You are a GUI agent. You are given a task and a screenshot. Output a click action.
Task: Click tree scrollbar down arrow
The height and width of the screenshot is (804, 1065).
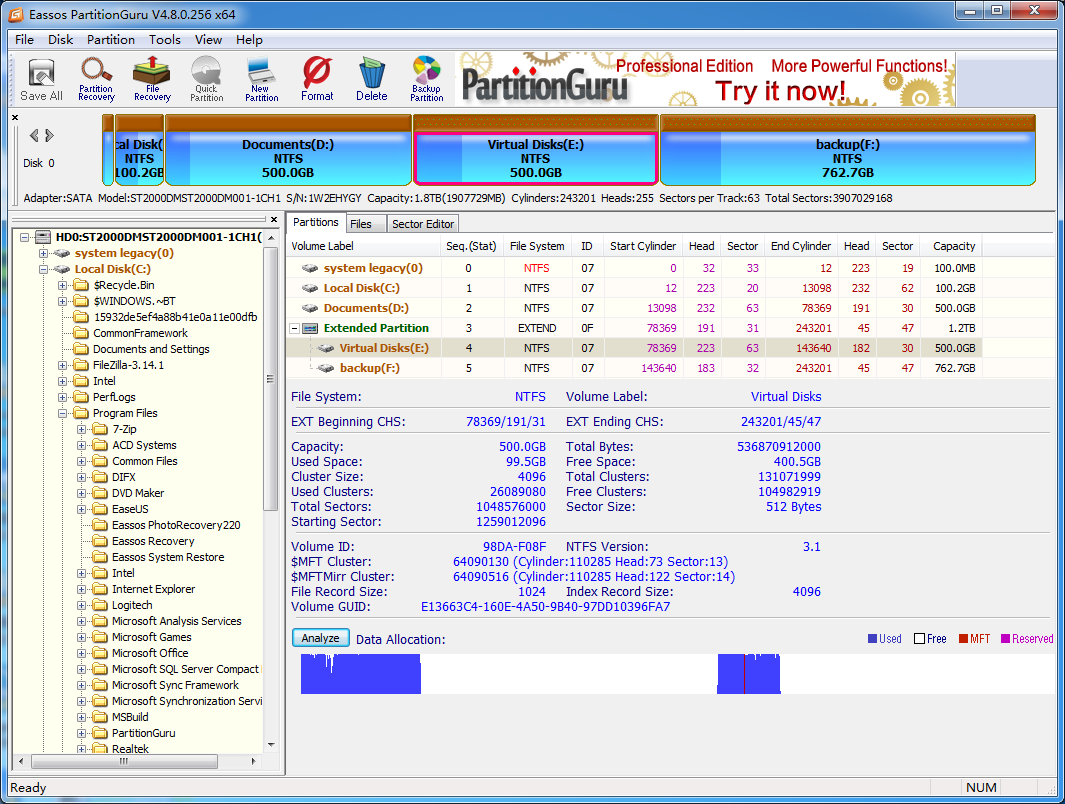click(x=271, y=745)
